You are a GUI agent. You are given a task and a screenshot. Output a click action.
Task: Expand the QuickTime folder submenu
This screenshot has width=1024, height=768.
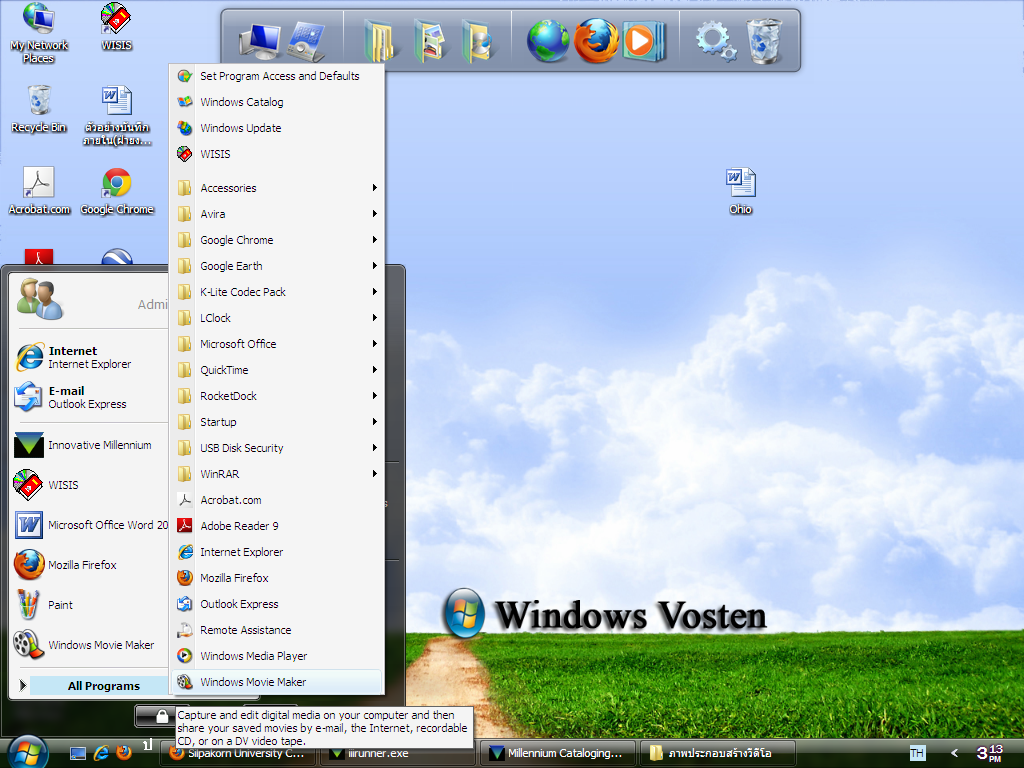277,370
